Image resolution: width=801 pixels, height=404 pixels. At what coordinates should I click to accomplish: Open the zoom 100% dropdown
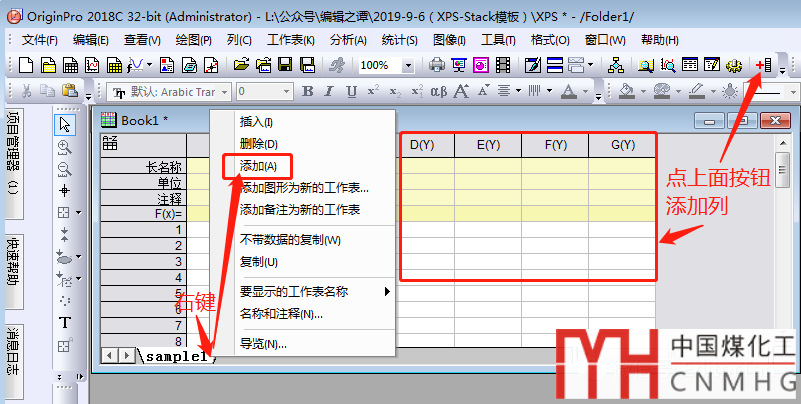point(408,65)
